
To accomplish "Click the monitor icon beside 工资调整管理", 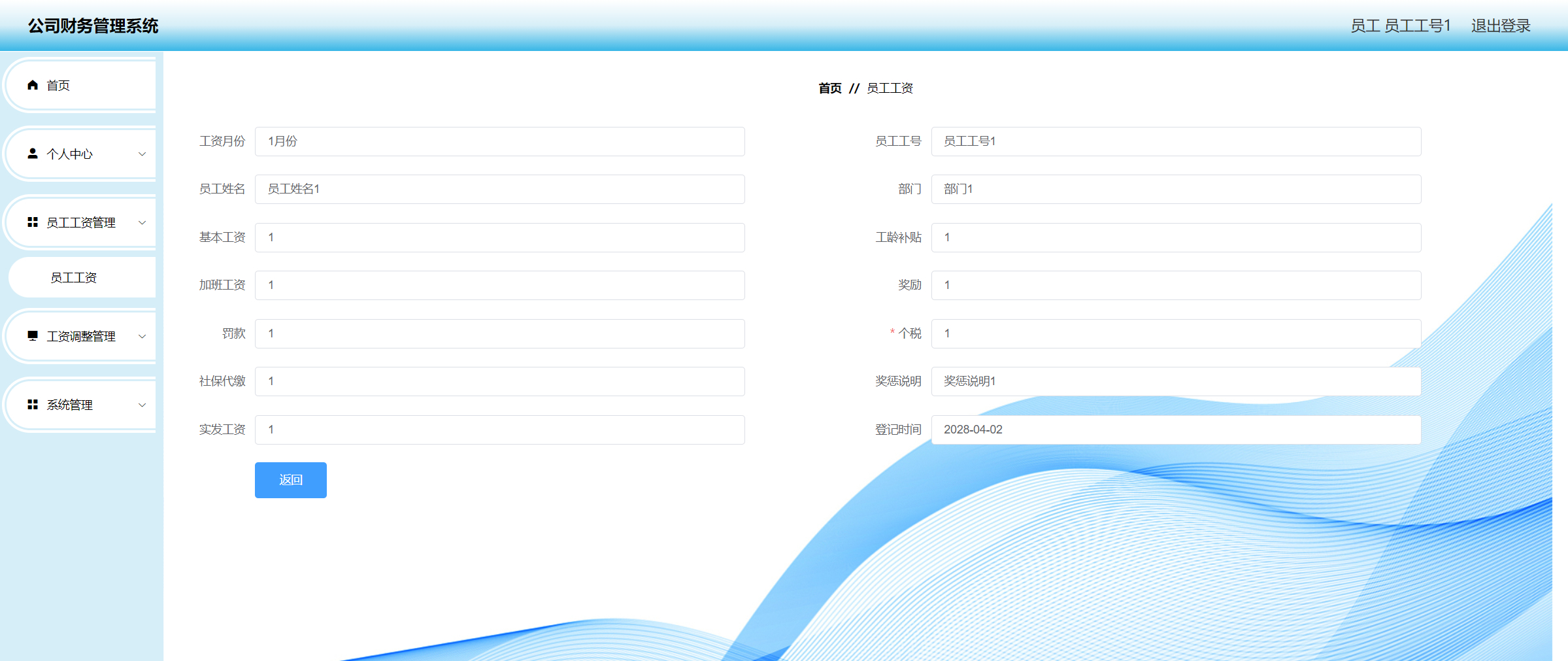I will [33, 336].
